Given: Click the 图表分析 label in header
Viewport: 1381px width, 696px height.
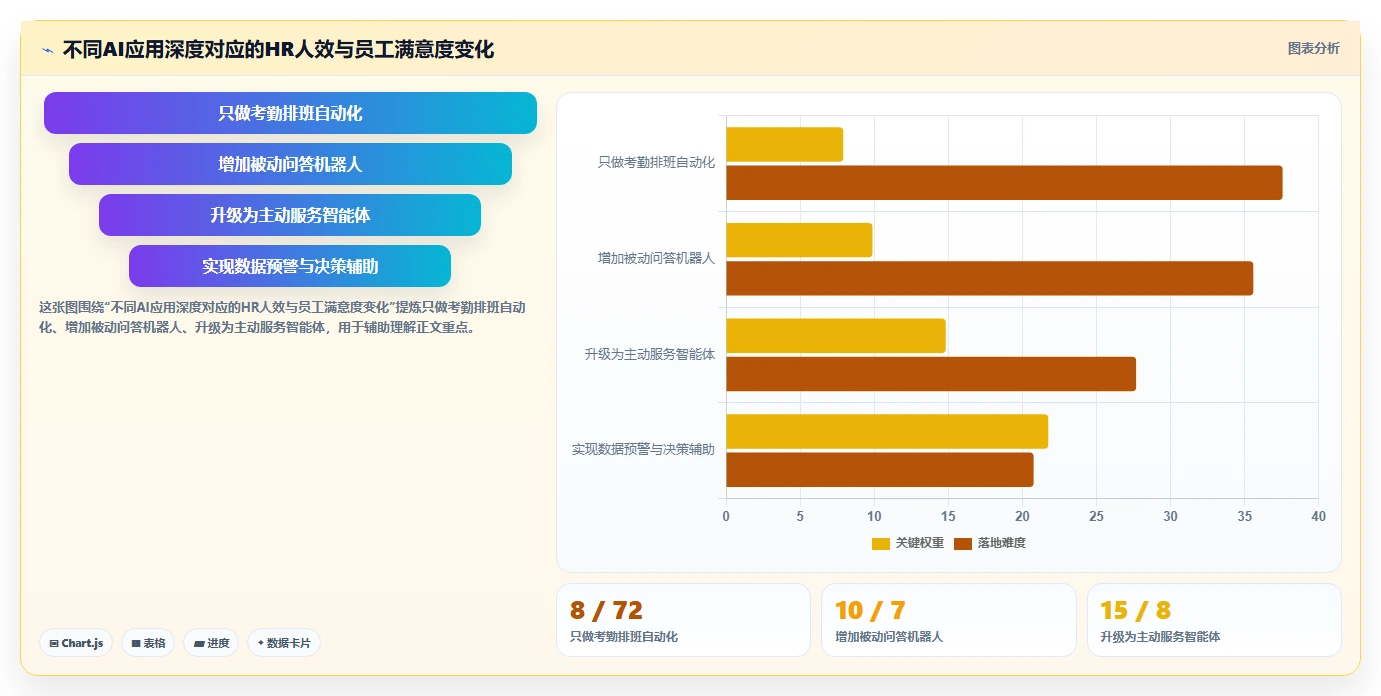Looking at the screenshot, I should click(x=1313, y=48).
